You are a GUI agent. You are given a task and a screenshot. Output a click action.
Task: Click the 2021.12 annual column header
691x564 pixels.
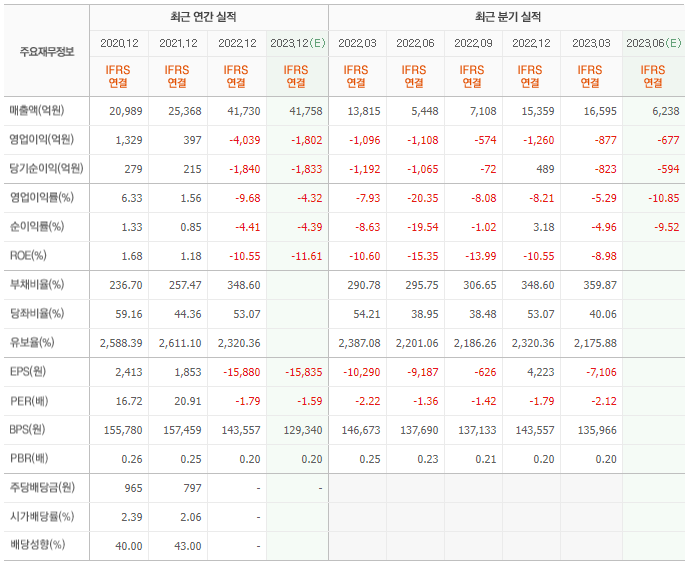coord(178,43)
